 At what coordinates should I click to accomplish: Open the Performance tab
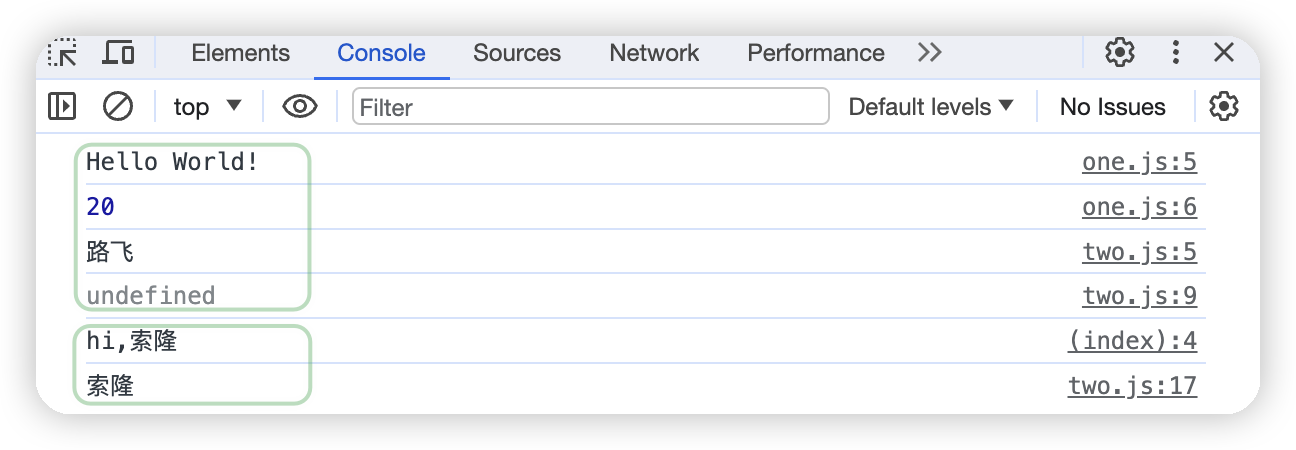815,53
